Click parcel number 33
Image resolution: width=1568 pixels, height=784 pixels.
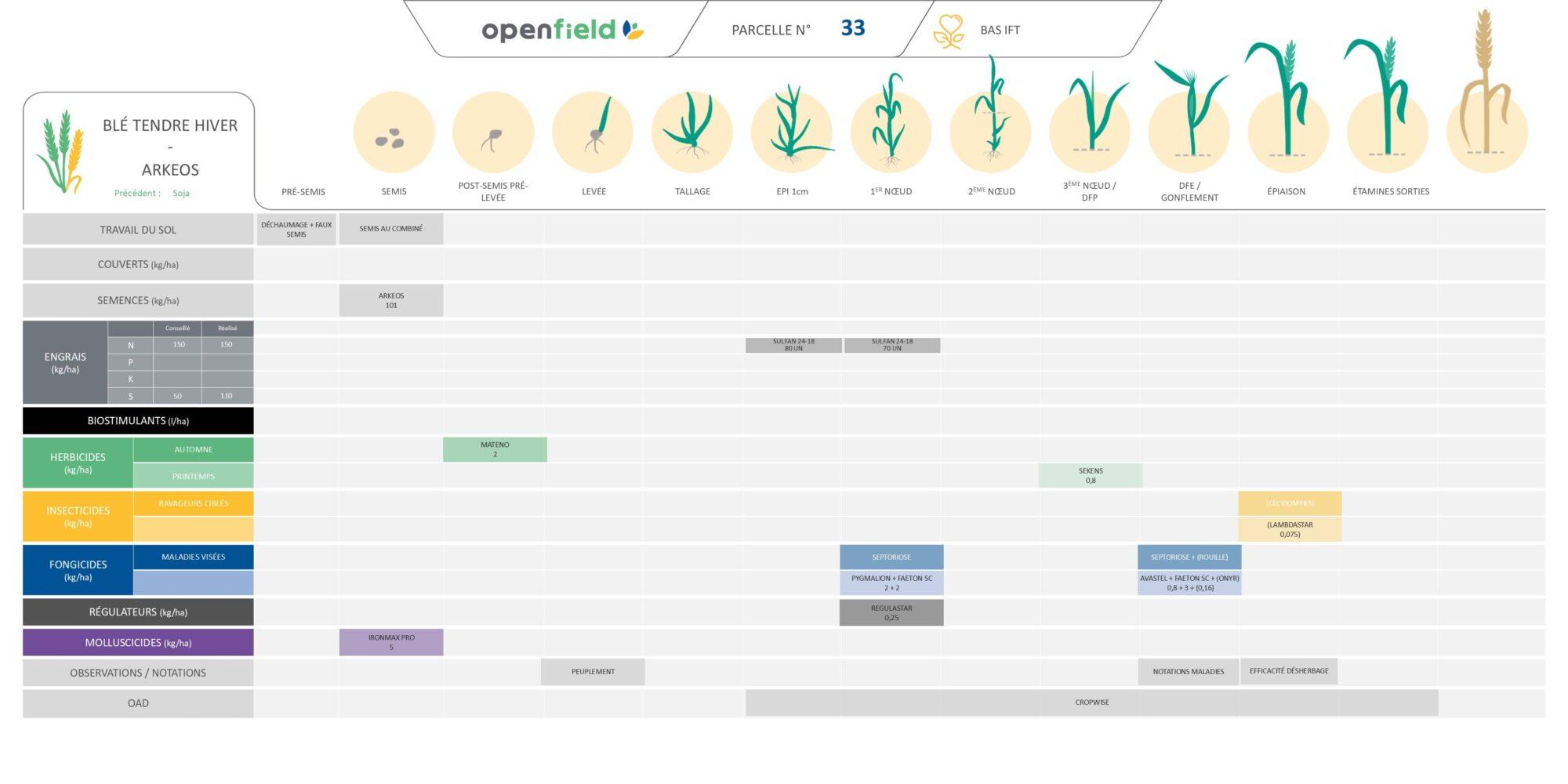click(x=852, y=29)
